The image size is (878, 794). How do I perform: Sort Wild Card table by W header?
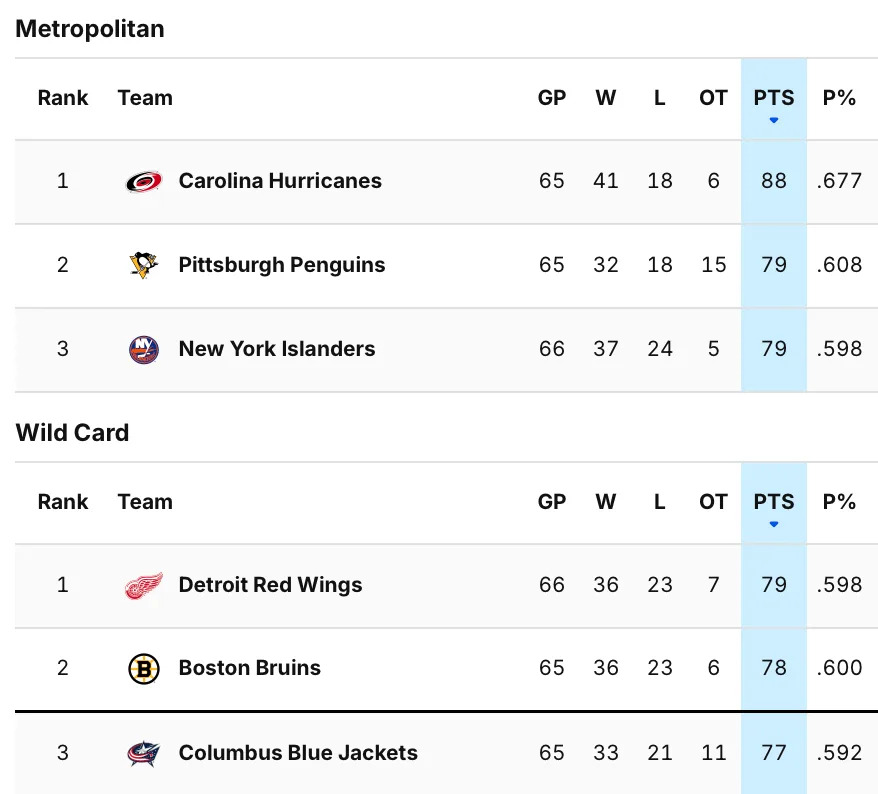(x=606, y=502)
